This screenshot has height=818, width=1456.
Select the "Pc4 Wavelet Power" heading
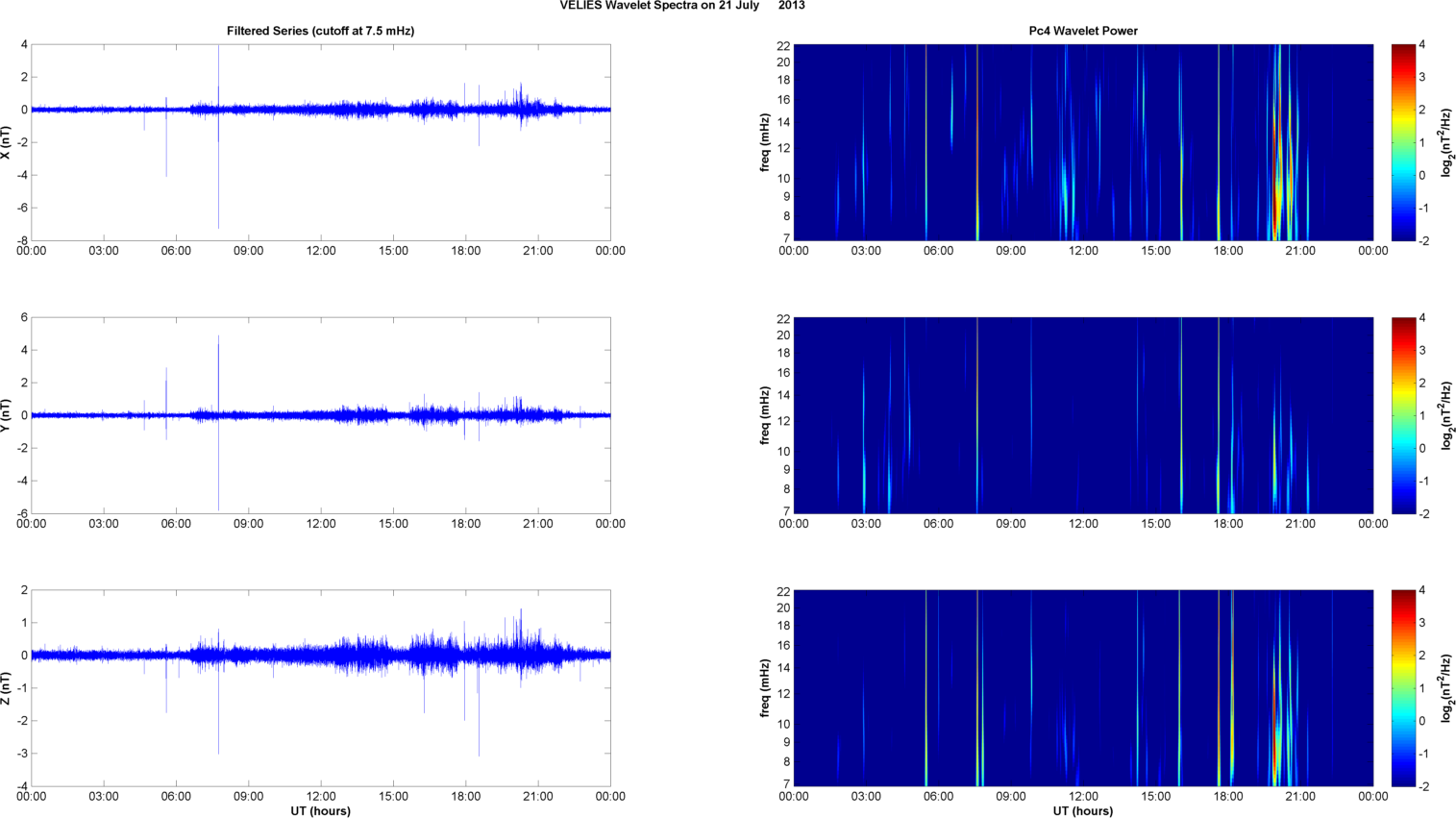pos(1083,31)
